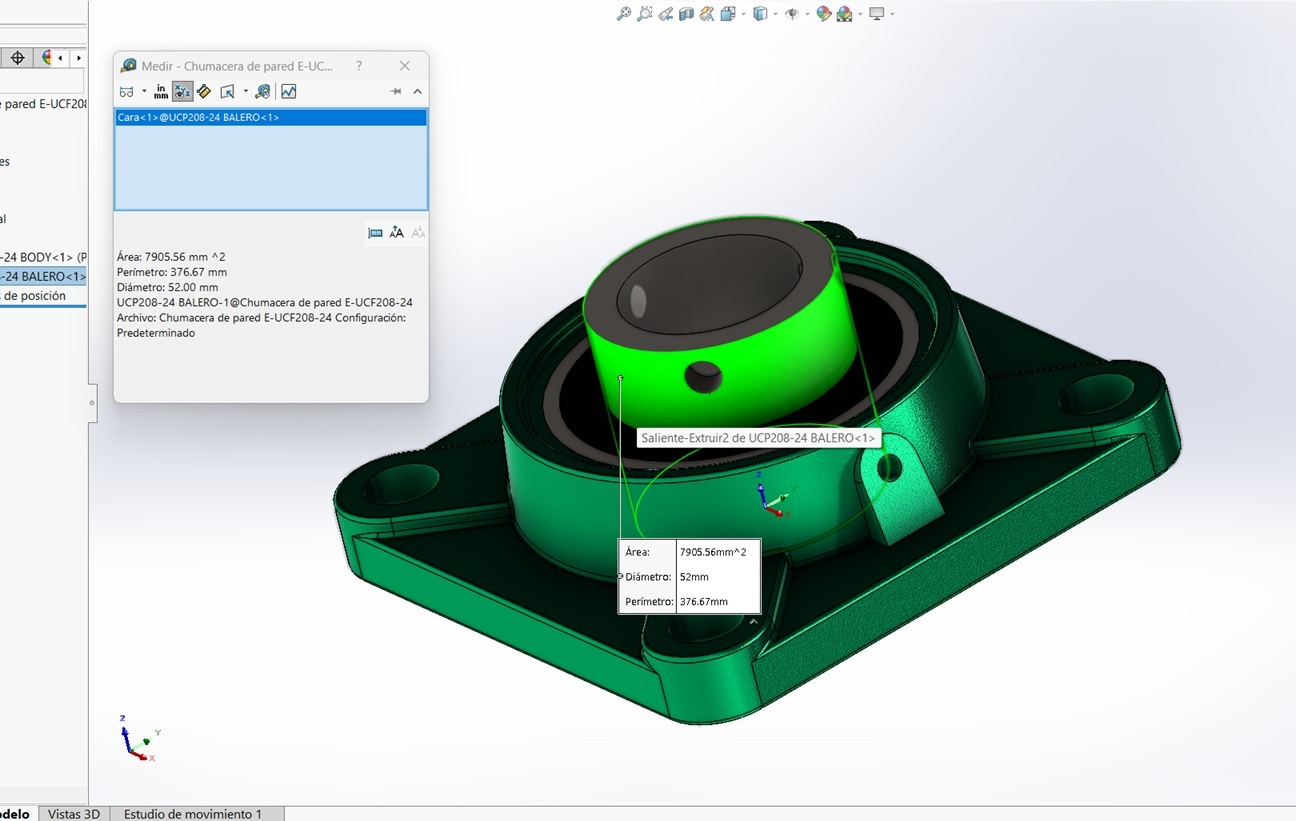Screen dimensions: 1296x821
Task: Click the Arc/Circle Measurements icon in Medir
Action: 127,92
